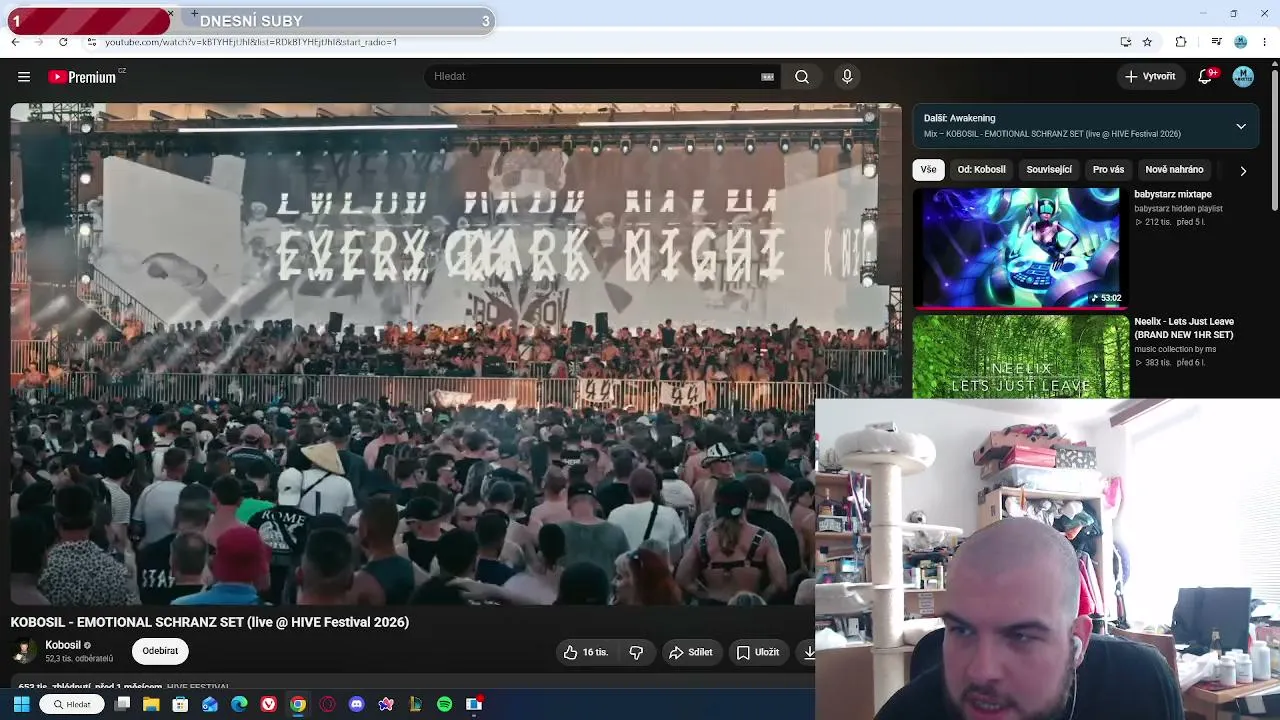Screen dimensions: 1280x720
Task: Go back in the browser
Action: point(15,42)
